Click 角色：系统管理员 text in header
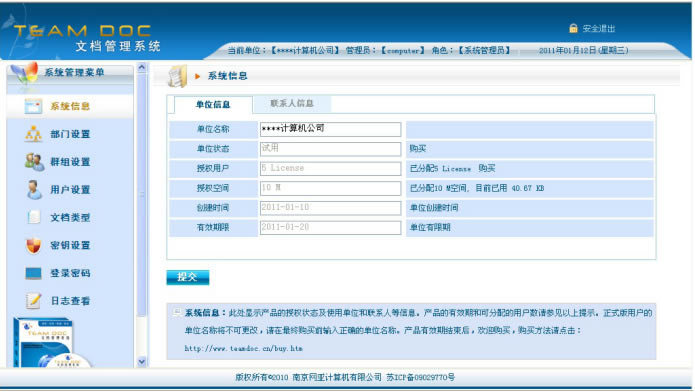 coord(471,50)
